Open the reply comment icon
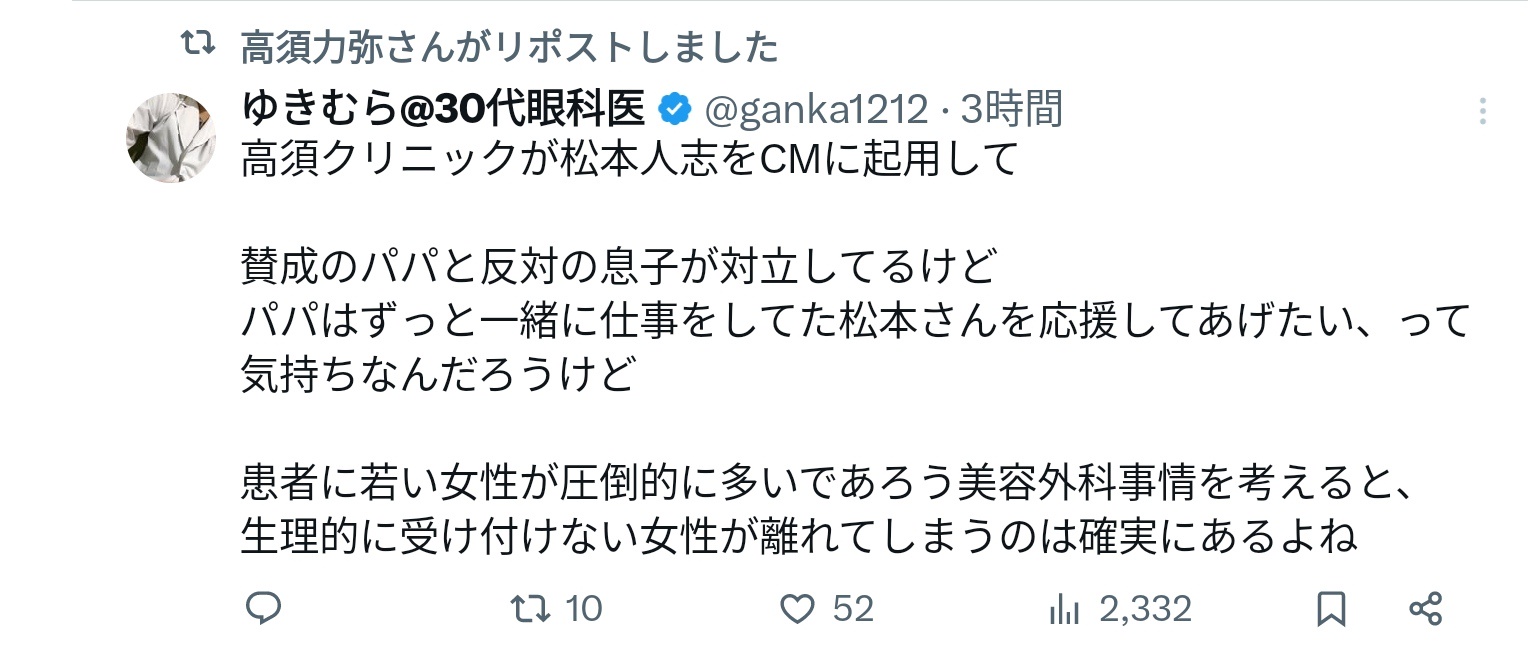This screenshot has height=647, width=1538. click(x=264, y=608)
